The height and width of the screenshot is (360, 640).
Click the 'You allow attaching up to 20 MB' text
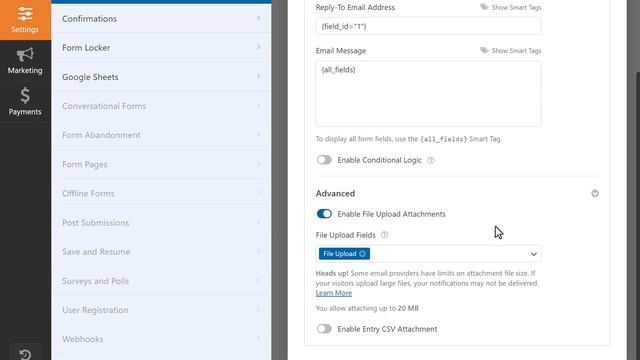[x=367, y=308]
